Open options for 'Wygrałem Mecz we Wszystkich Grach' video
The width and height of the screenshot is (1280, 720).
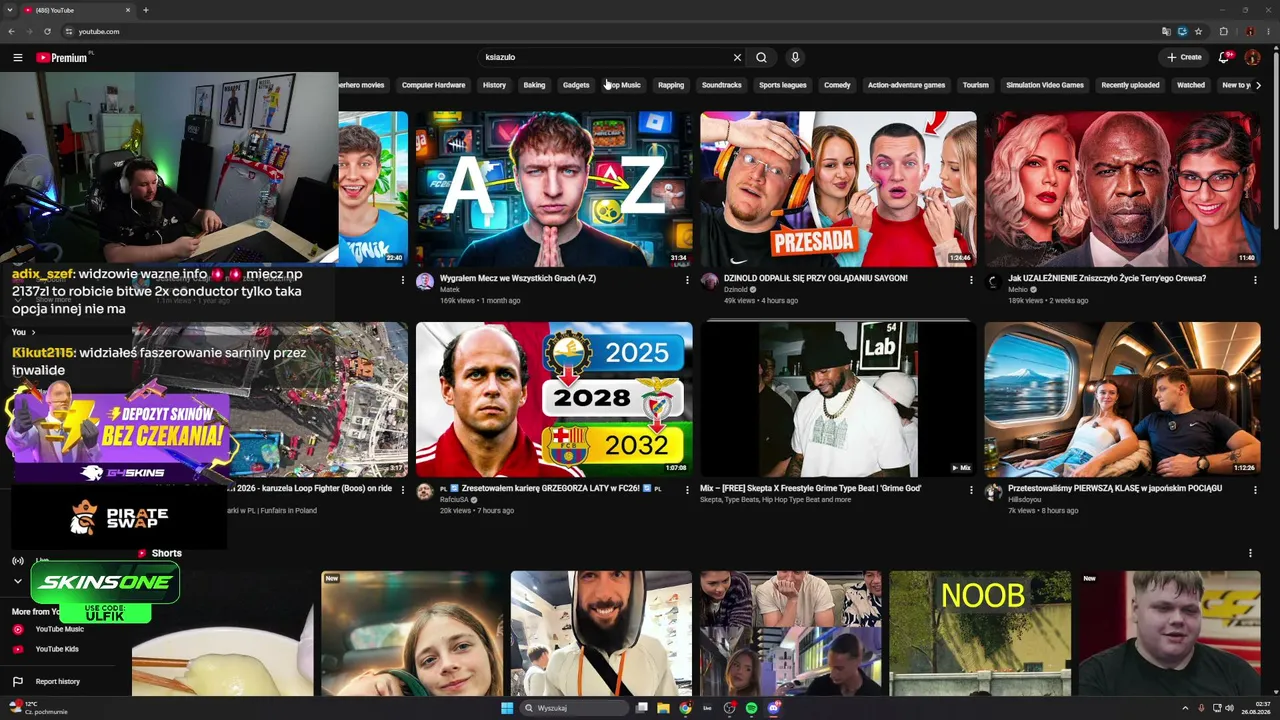(687, 280)
